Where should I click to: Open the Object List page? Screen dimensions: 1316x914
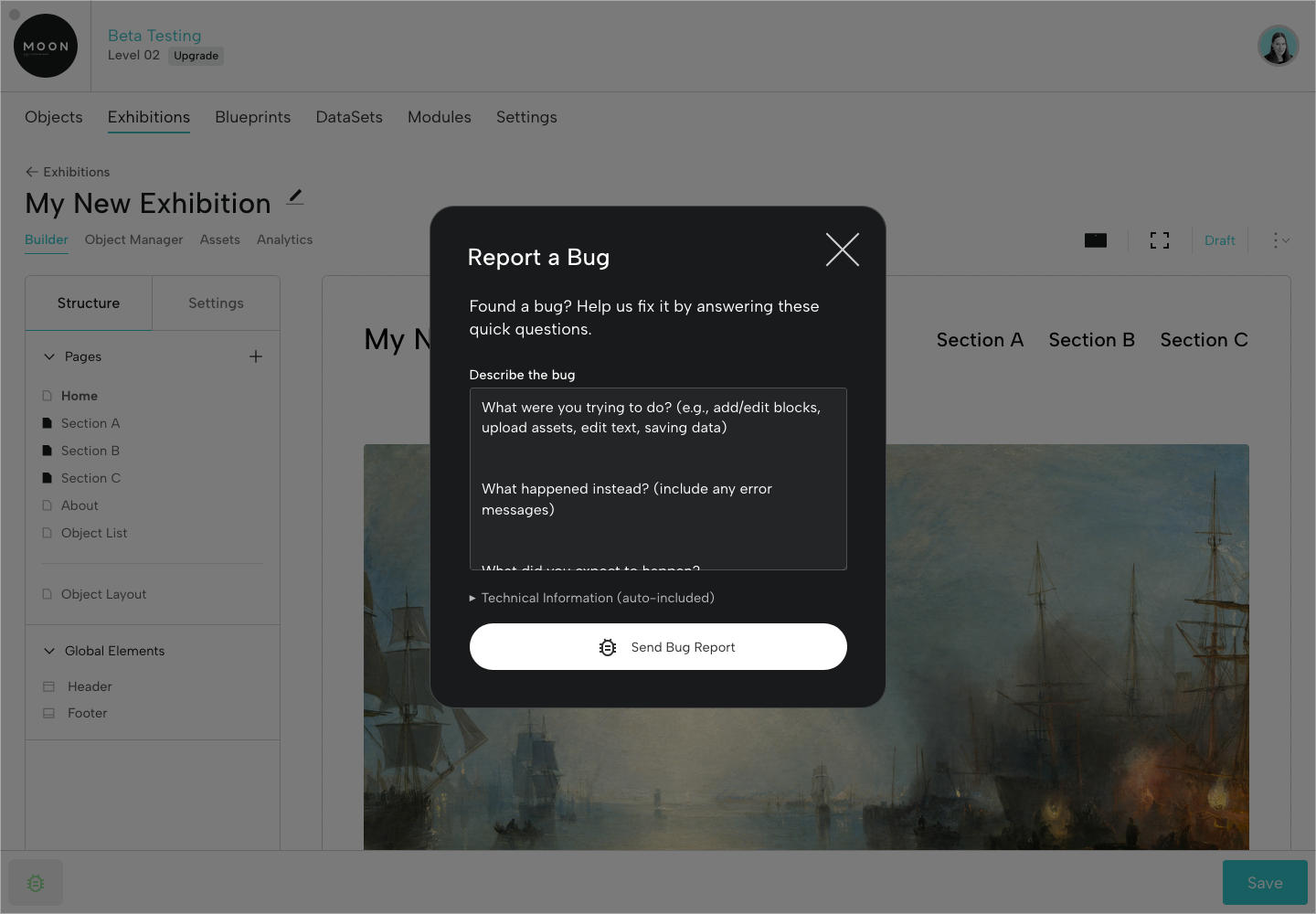pos(94,533)
